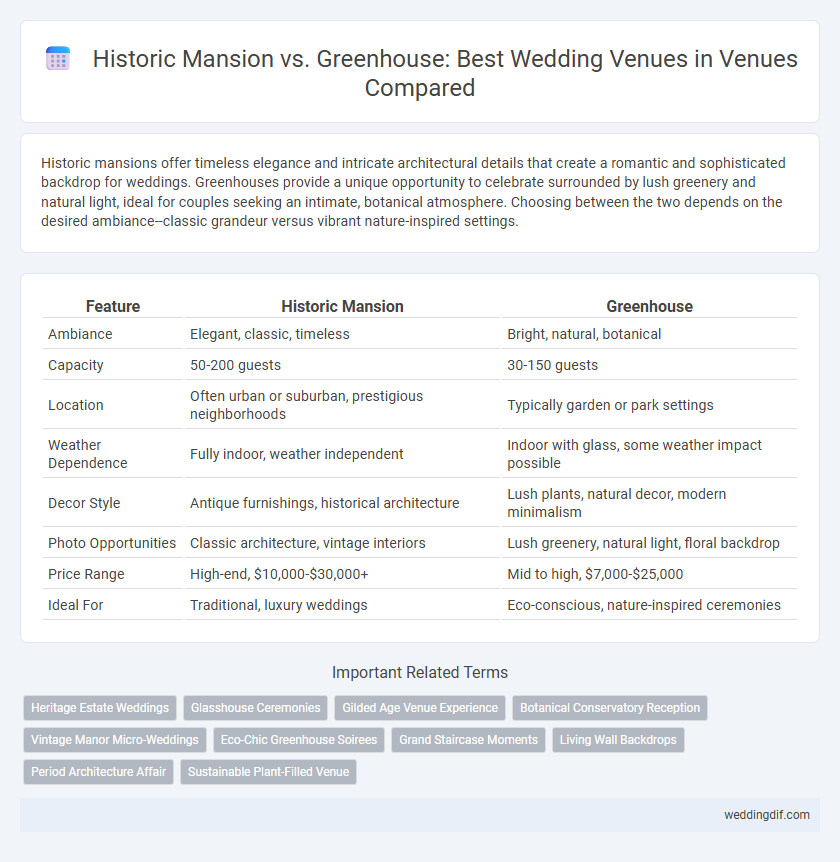This screenshot has width=840, height=862.
Task: Select the Decor Style row label
Action: pyautogui.click(x=84, y=503)
